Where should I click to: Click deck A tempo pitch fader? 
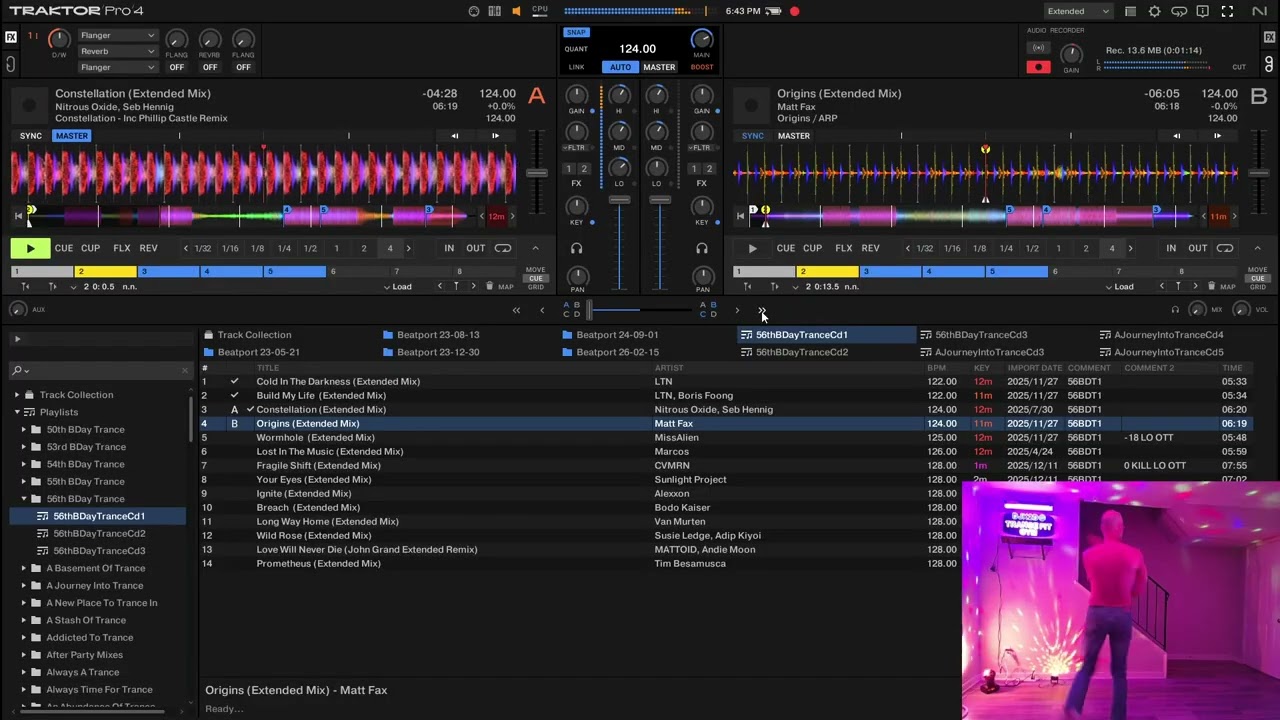coord(537,173)
